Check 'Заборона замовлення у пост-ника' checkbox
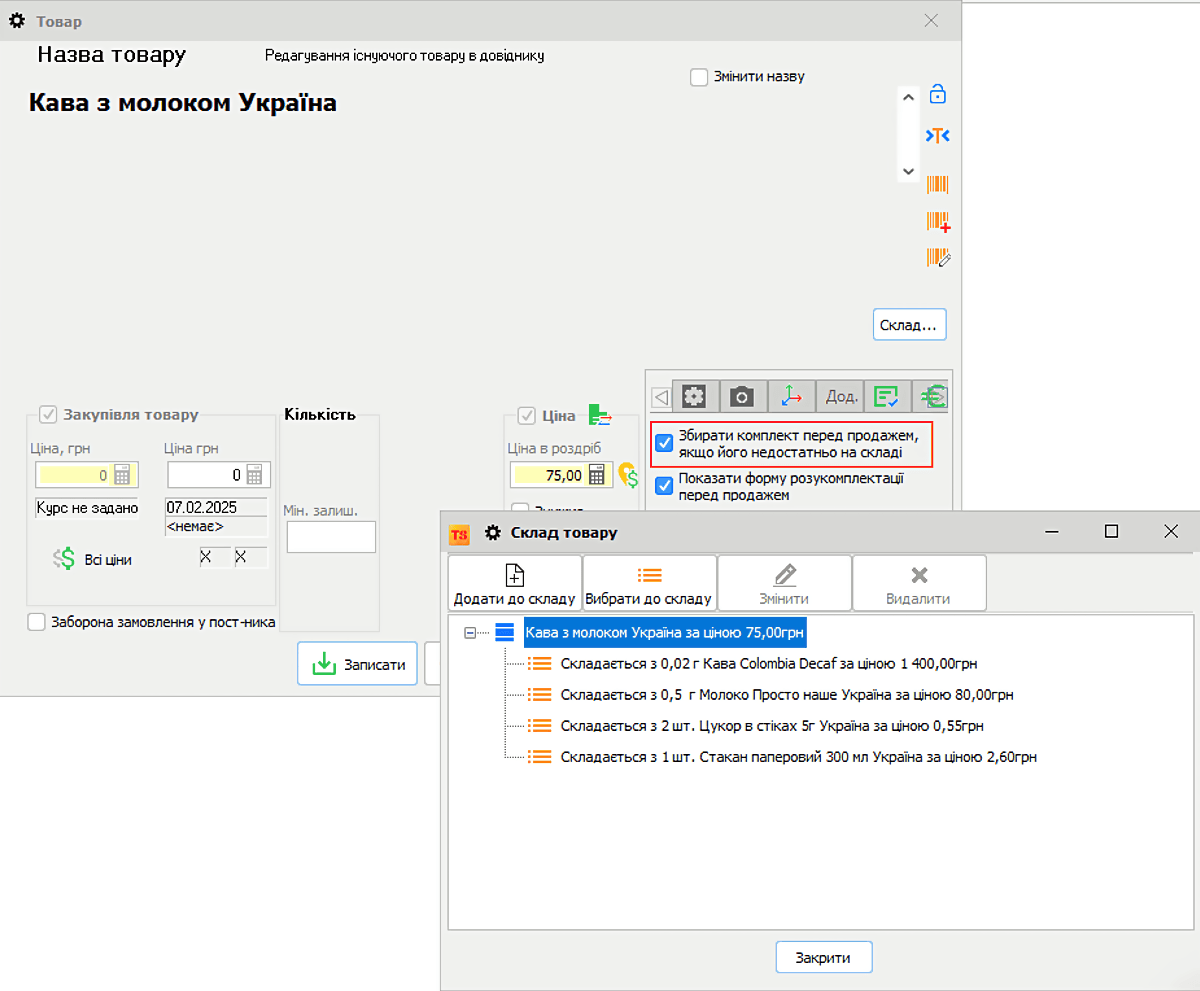Screen dimensions: 1200x991 pos(37,622)
